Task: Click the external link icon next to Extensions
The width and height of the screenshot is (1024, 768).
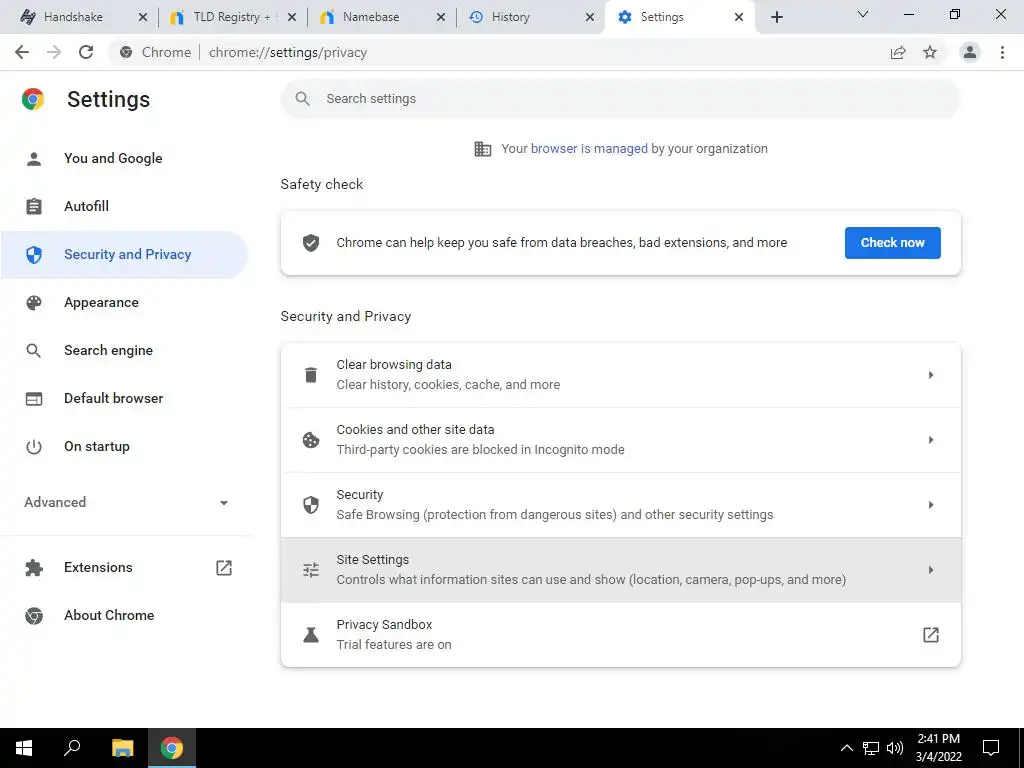Action: point(224,568)
